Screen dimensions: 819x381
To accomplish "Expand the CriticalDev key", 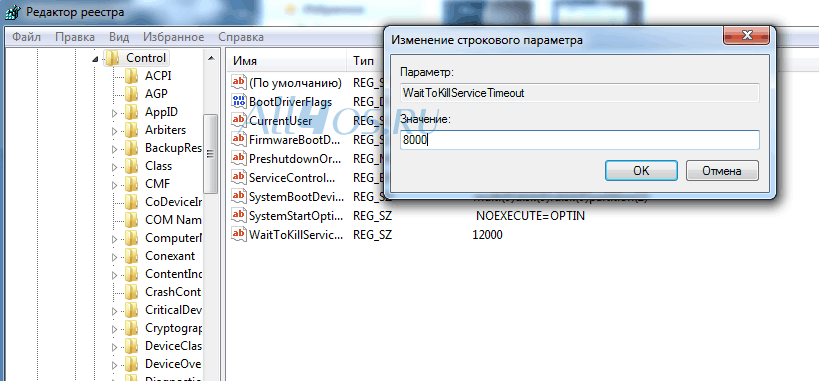I will 114,311.
